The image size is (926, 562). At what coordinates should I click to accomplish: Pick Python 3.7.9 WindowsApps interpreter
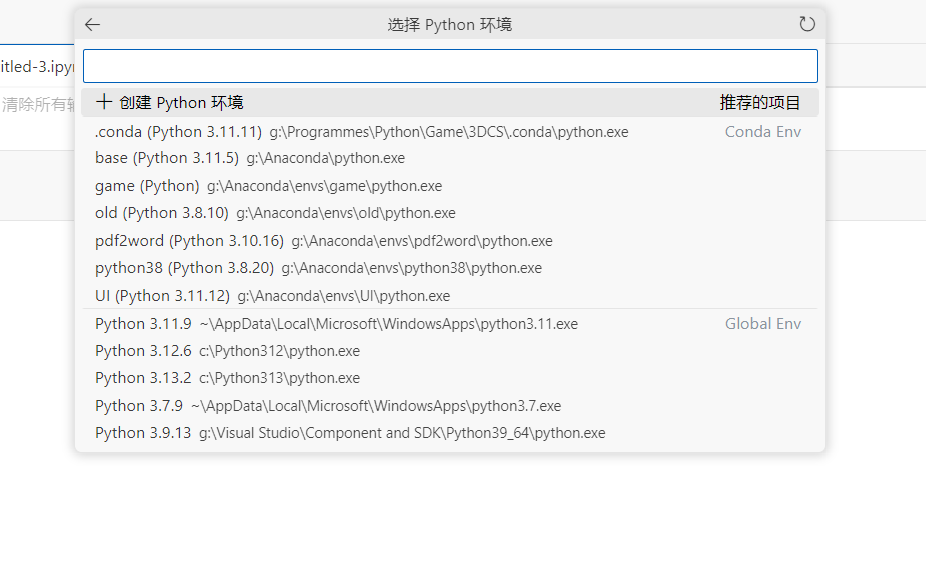(450, 406)
